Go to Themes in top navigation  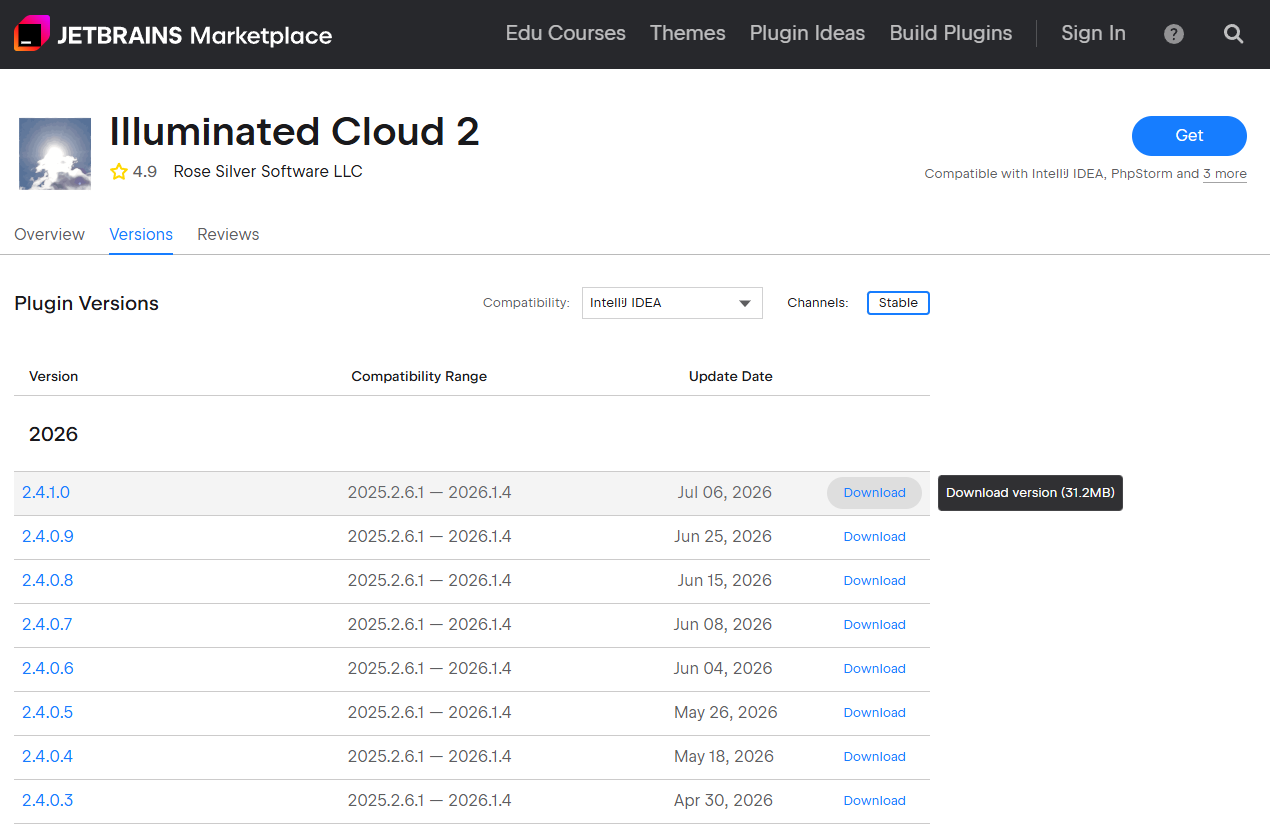pyautogui.click(x=688, y=33)
